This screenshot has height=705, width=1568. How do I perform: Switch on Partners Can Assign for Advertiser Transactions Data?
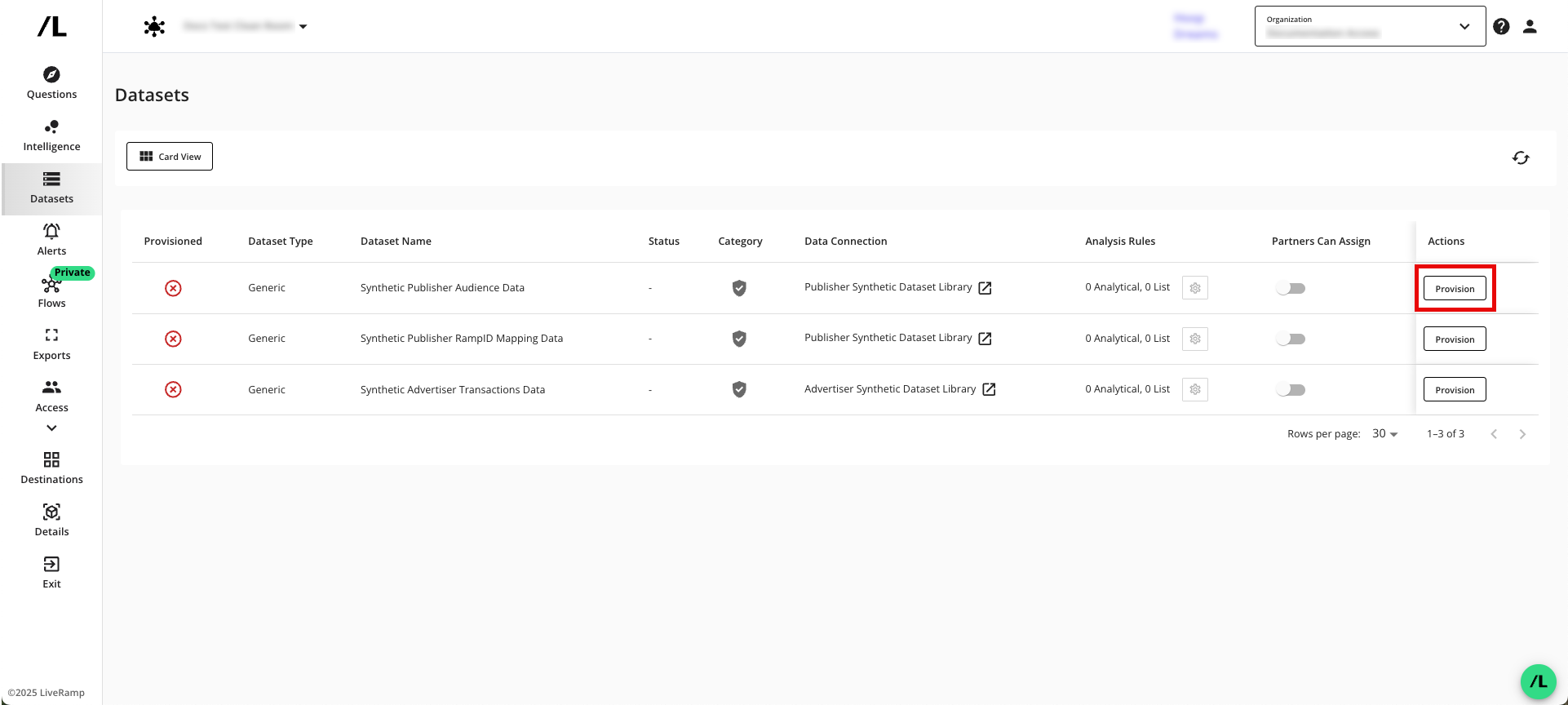1291,390
